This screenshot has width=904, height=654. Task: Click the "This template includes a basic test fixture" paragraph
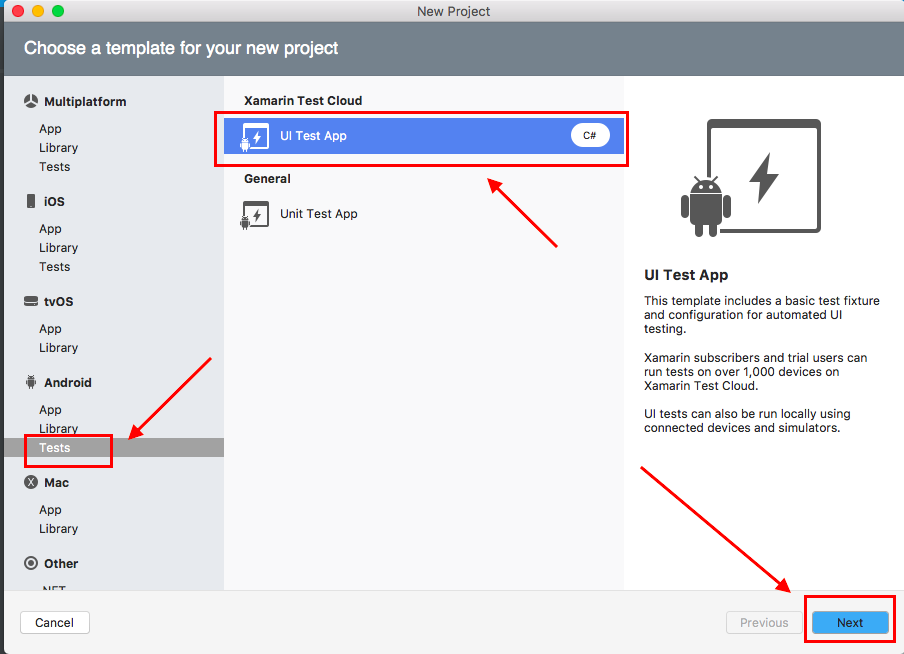pos(762,315)
